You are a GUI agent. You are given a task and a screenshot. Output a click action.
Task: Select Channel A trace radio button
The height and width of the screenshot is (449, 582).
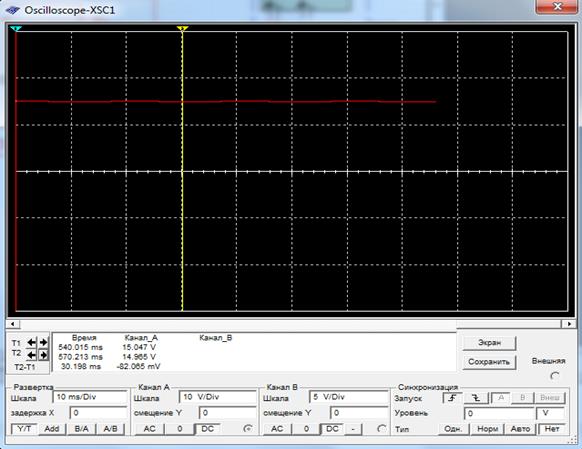pyautogui.click(x=248, y=429)
